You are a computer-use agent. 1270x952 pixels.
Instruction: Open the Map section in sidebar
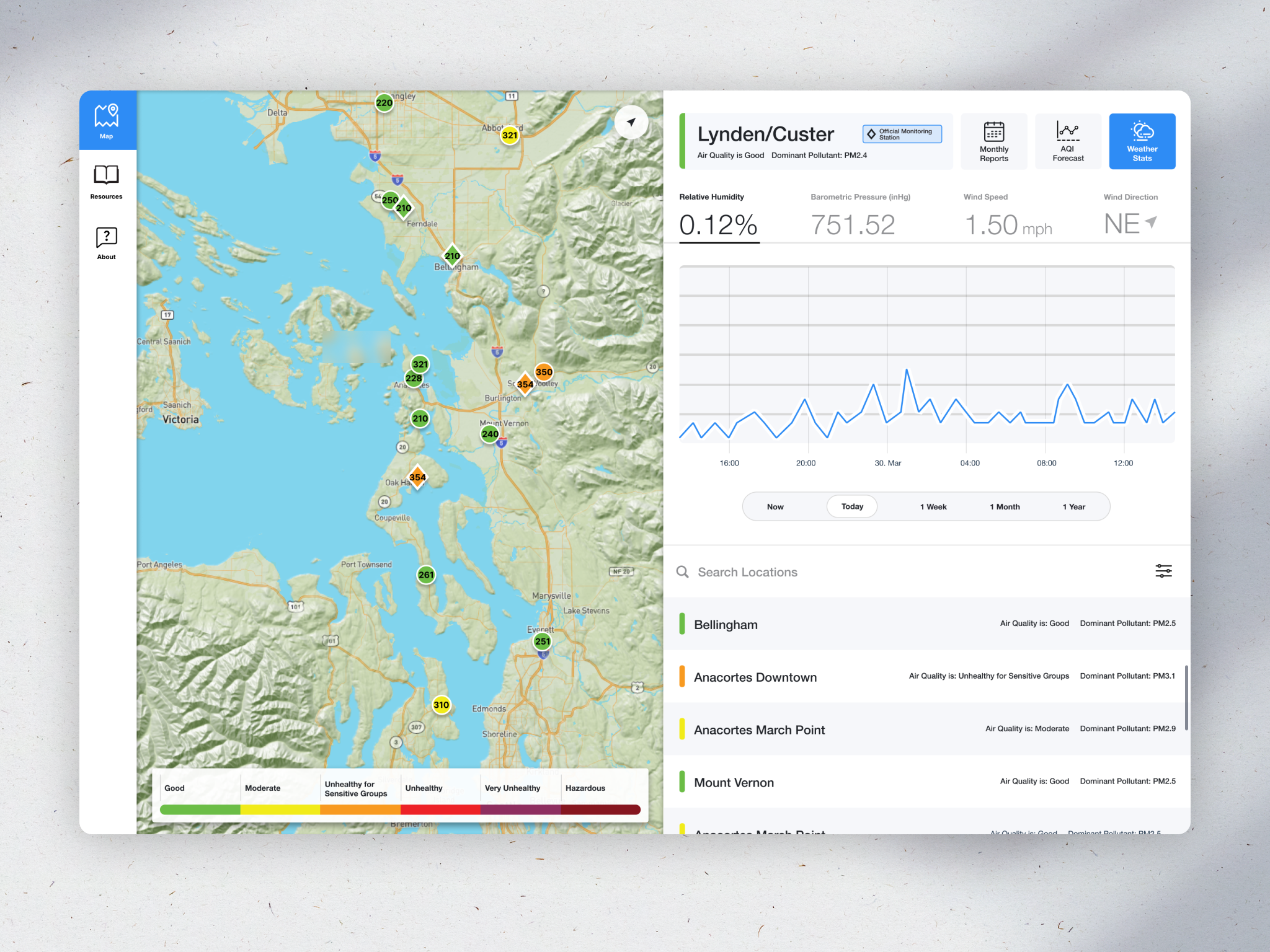(107, 120)
